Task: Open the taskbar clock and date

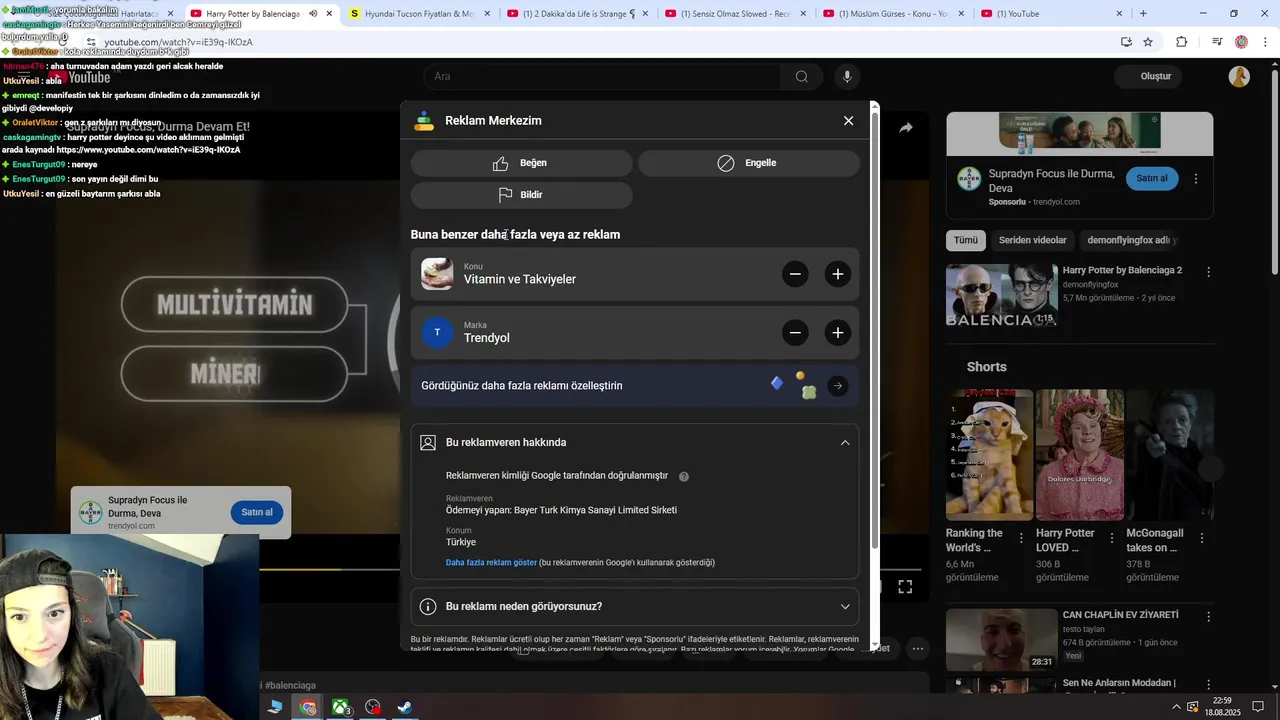Action: 1222,706
